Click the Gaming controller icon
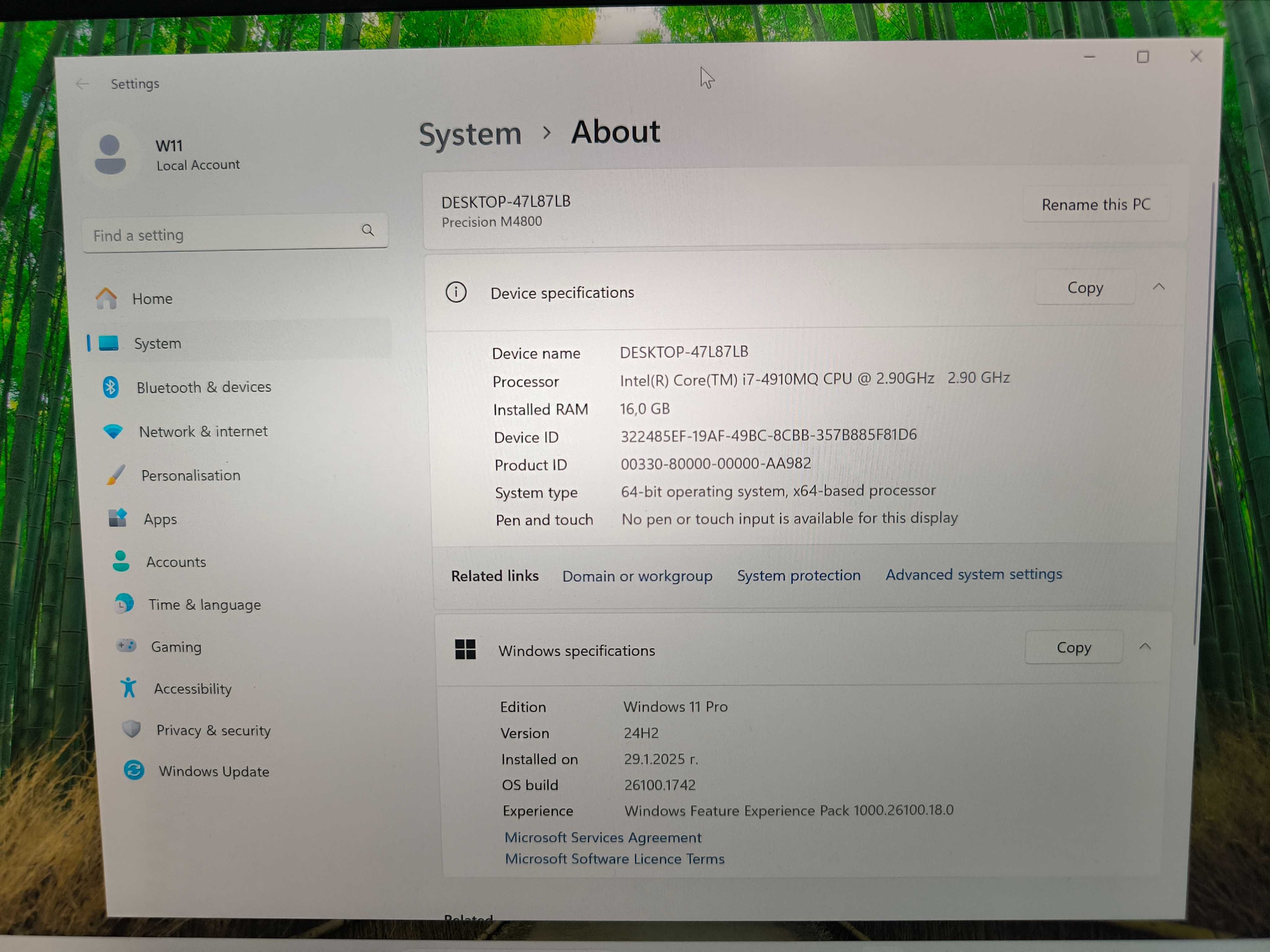 (x=126, y=646)
